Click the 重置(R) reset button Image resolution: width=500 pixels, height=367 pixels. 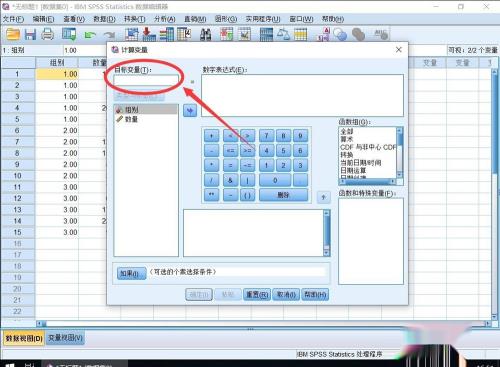pyautogui.click(x=257, y=295)
